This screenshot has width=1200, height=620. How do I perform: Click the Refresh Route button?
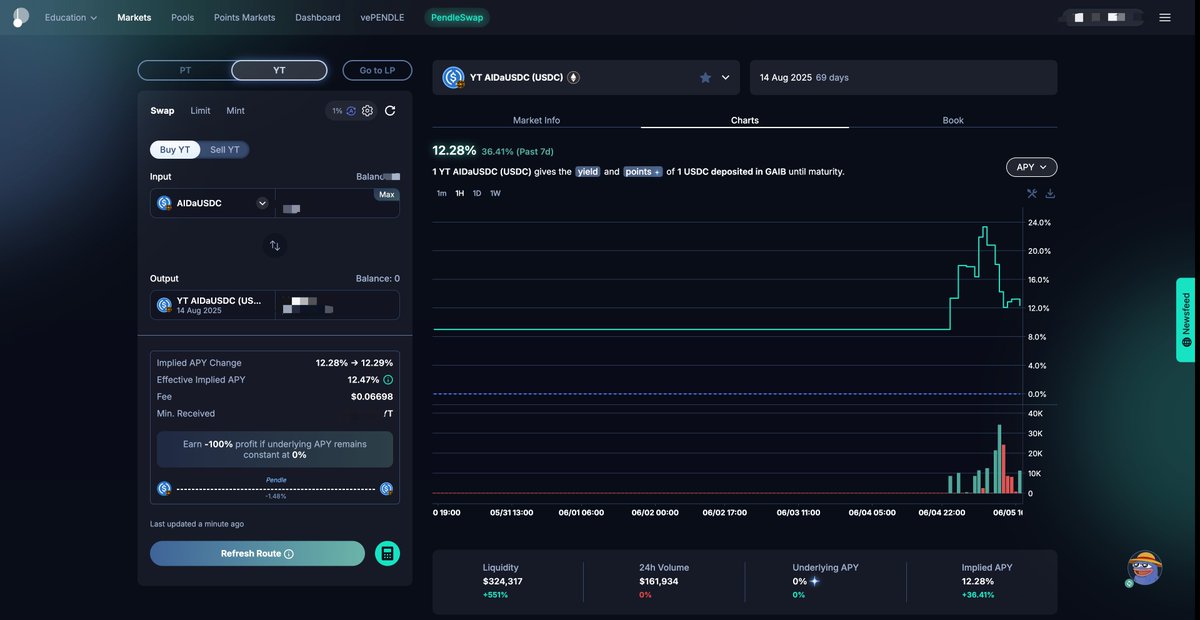pyautogui.click(x=257, y=554)
